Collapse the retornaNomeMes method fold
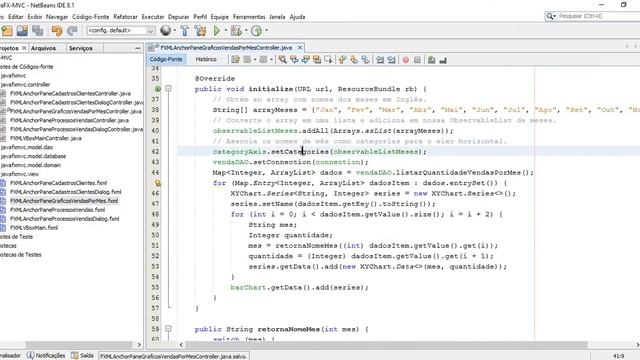 click(168, 329)
